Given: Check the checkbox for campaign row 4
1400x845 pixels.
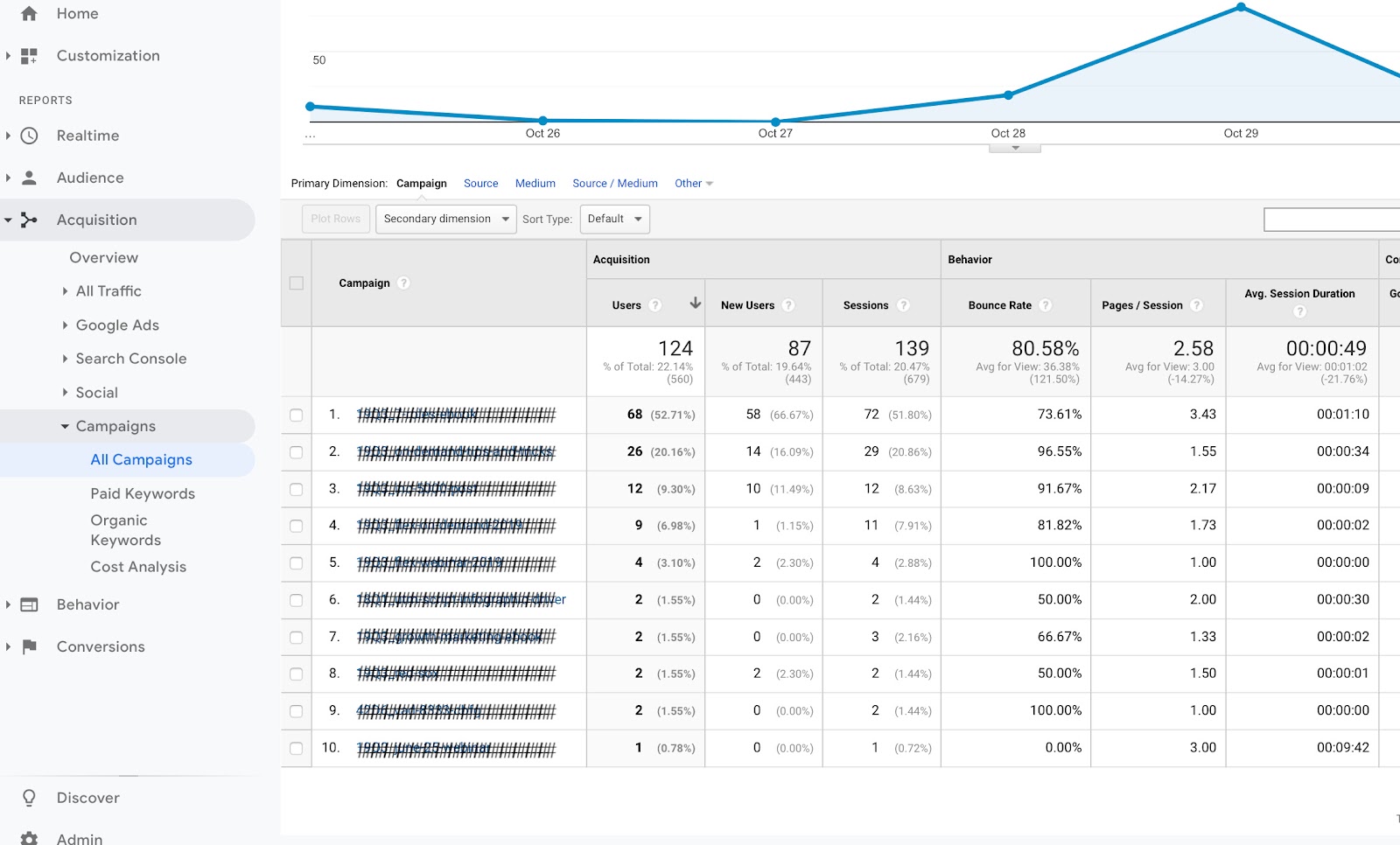Looking at the screenshot, I should (x=297, y=526).
